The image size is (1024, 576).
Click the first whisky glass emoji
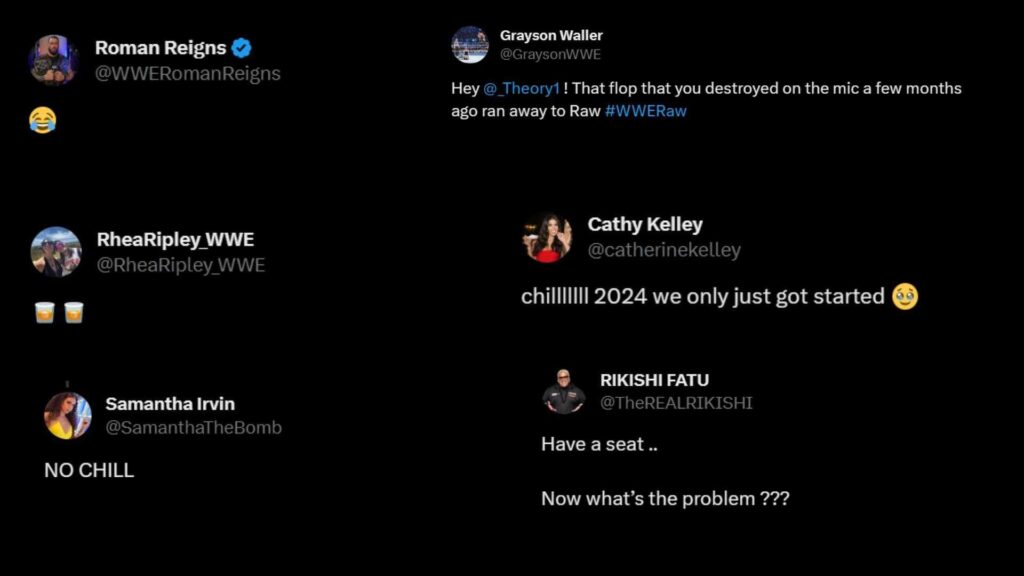44,313
